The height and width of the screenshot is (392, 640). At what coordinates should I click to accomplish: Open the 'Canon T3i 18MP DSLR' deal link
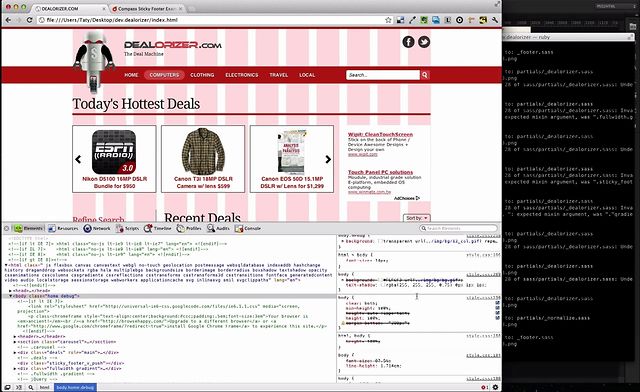203,183
